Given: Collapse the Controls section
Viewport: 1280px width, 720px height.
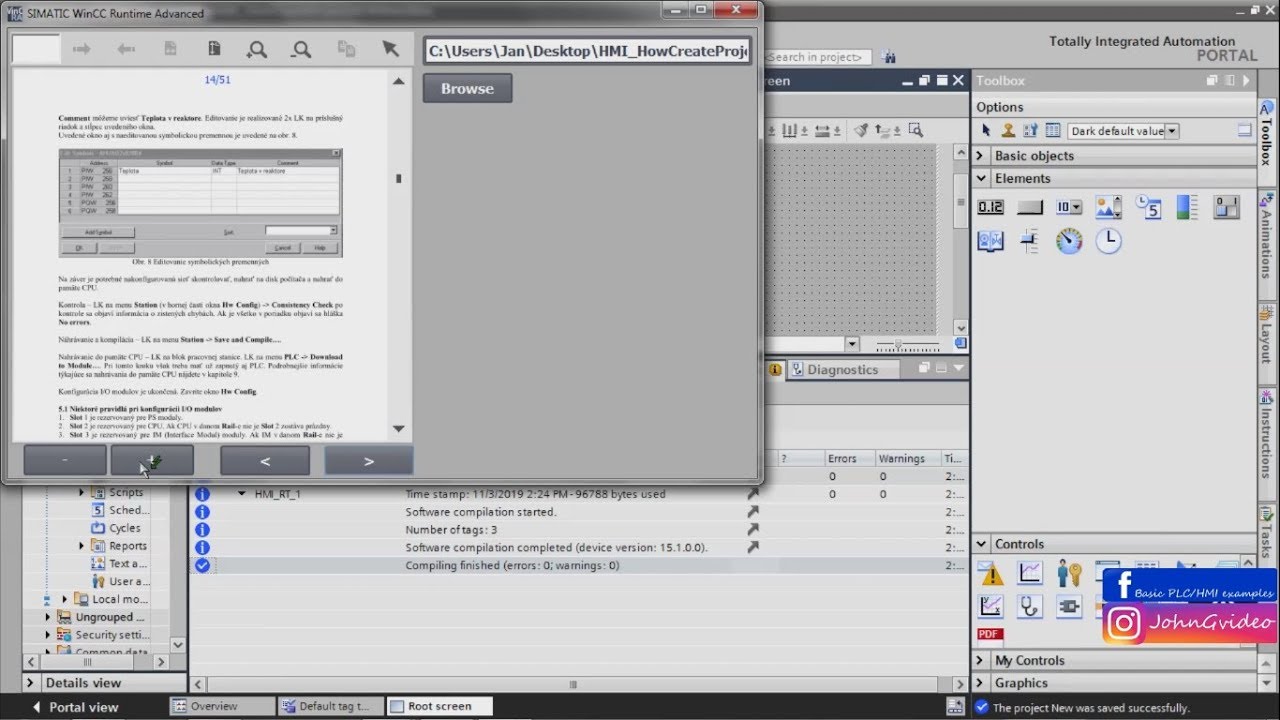Looking at the screenshot, I should pyautogui.click(x=981, y=544).
